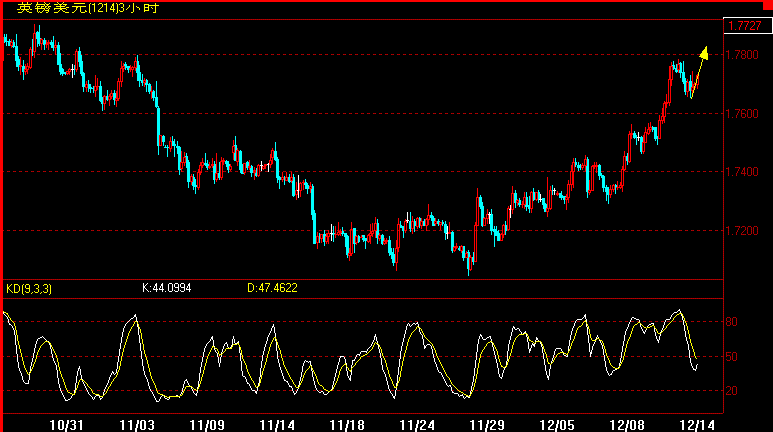The image size is (773, 432).
Task: Click the KD level 80 label
Action: 732,322
